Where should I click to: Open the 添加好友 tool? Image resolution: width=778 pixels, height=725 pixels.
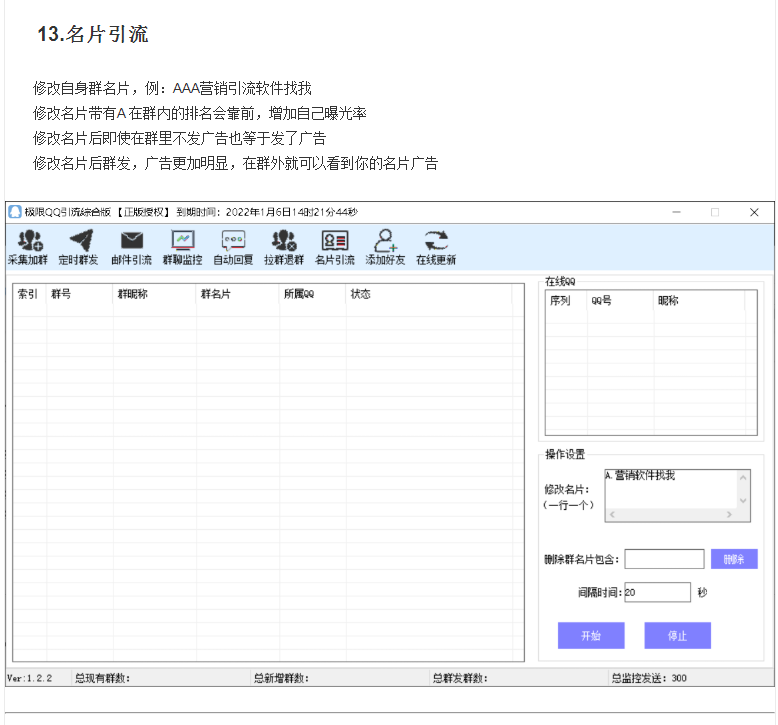386,247
